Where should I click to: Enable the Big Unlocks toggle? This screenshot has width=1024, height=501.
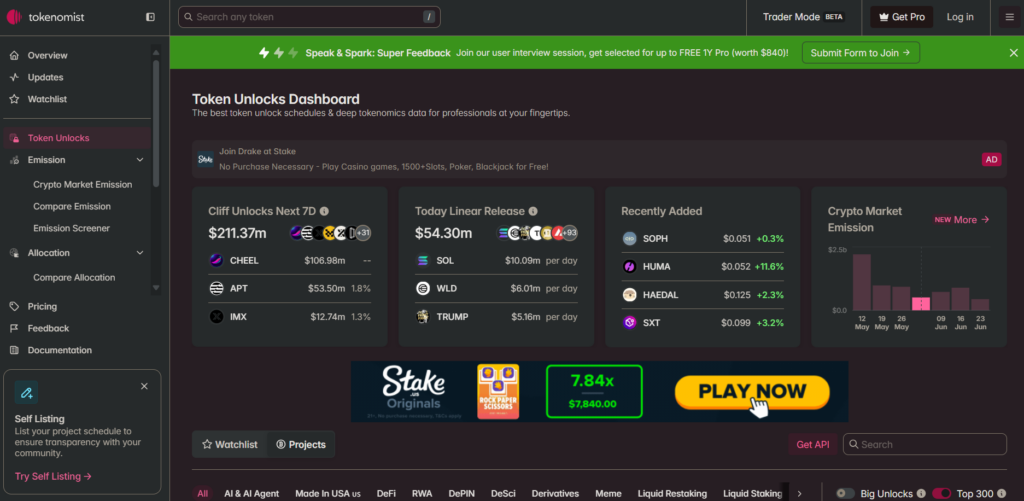point(845,493)
